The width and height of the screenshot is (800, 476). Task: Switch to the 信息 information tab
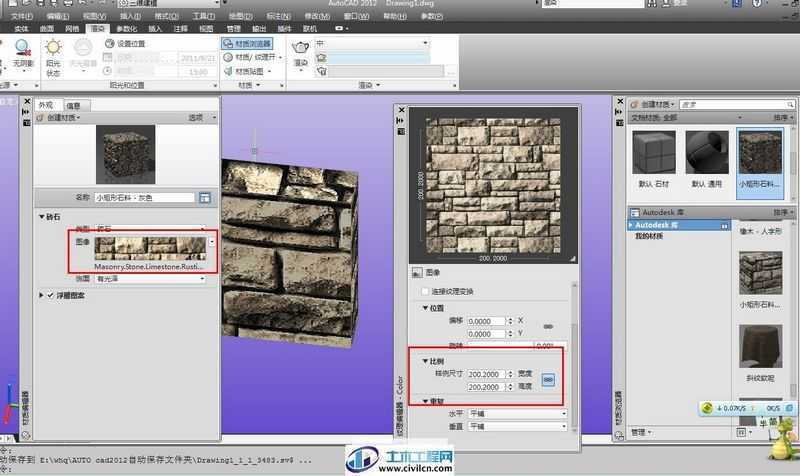[x=74, y=106]
